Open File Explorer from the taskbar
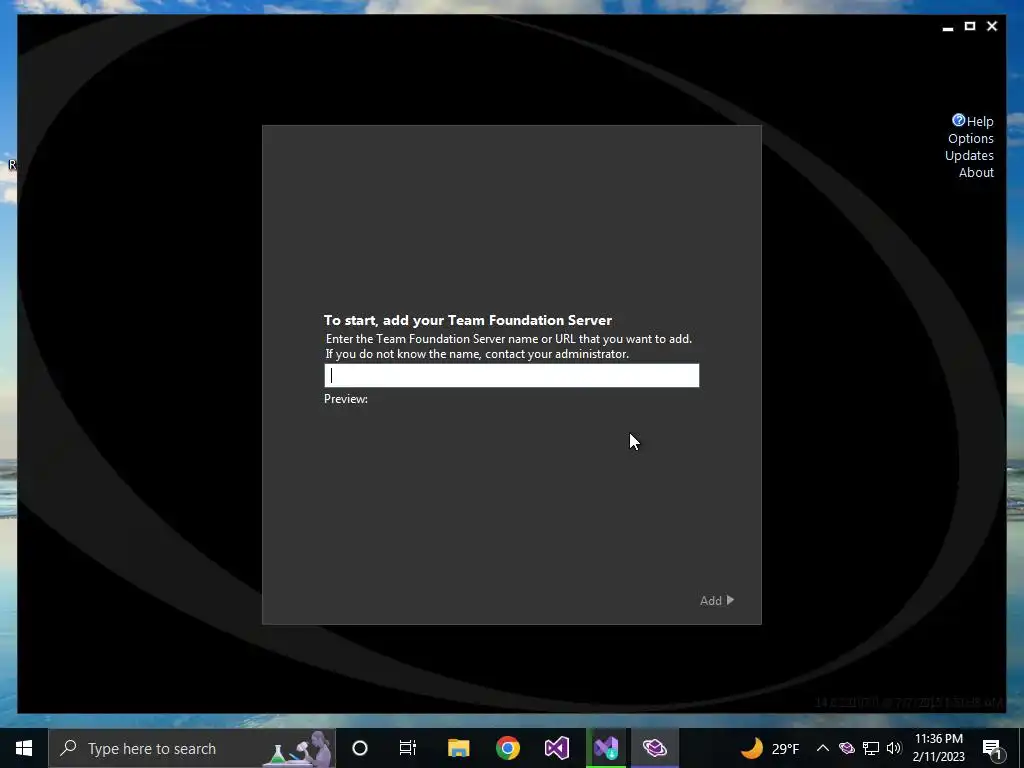1024x768 pixels. click(458, 748)
